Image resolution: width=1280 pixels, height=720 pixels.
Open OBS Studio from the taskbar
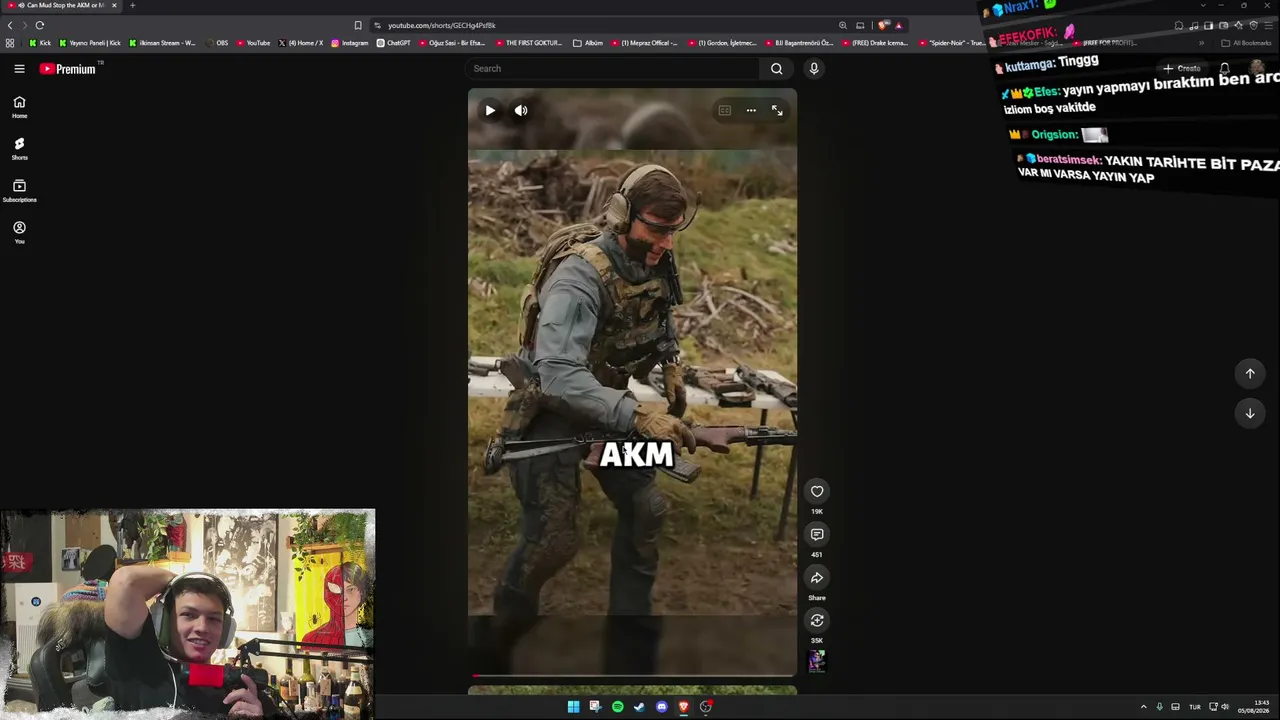705,707
